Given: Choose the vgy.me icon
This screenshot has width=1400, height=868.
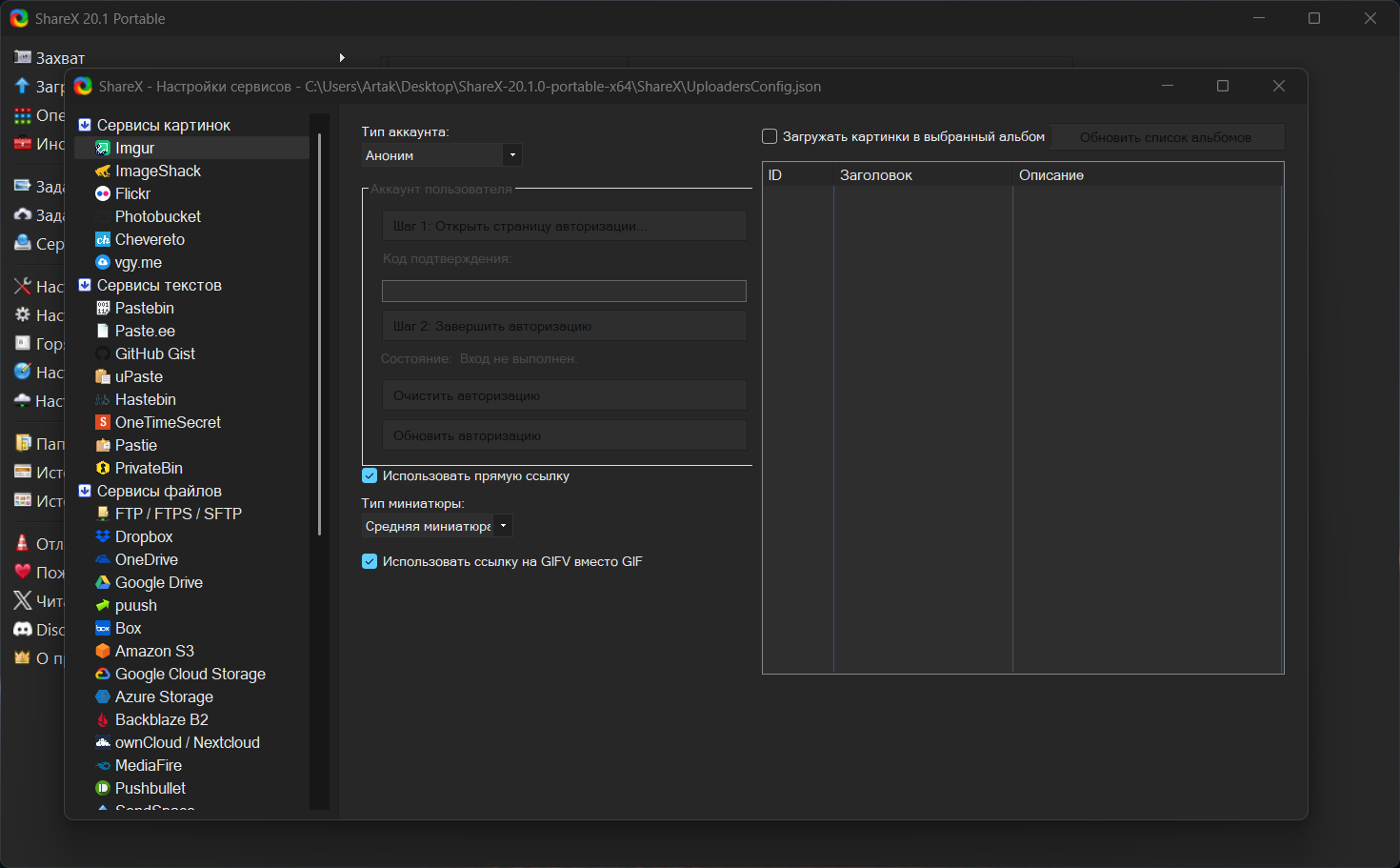Looking at the screenshot, I should pyautogui.click(x=103, y=262).
